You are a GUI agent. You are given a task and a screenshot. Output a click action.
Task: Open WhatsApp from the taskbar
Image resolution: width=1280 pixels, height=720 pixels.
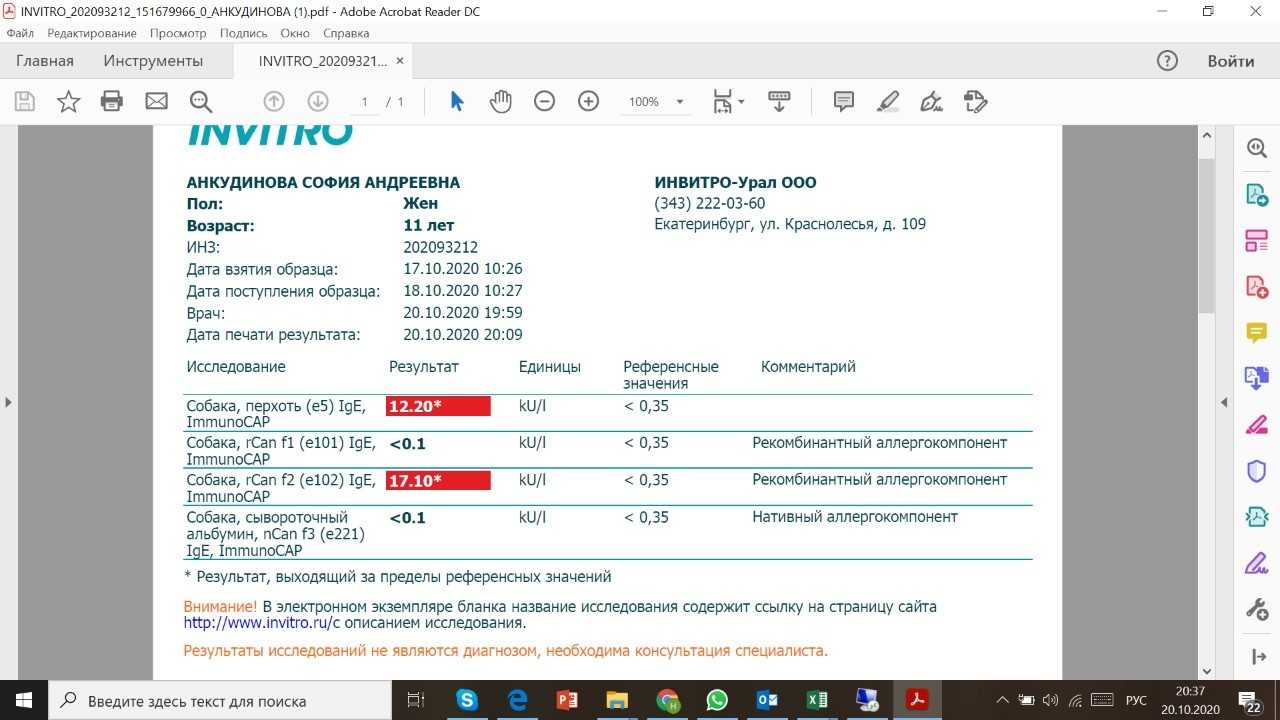717,700
